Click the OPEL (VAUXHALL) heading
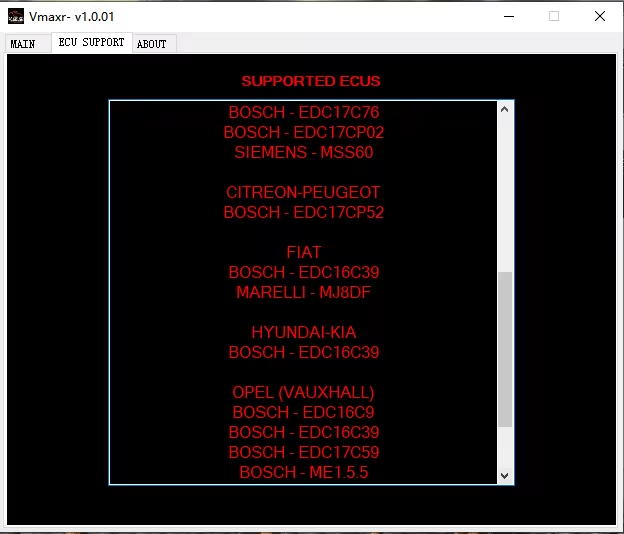This screenshot has height=534, width=624. [304, 392]
